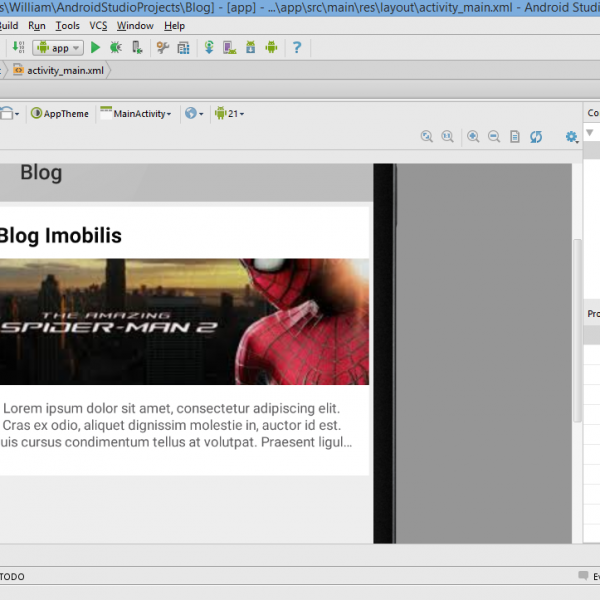The width and height of the screenshot is (600, 600).
Task: Open the AVD Manager icon
Action: [230, 47]
